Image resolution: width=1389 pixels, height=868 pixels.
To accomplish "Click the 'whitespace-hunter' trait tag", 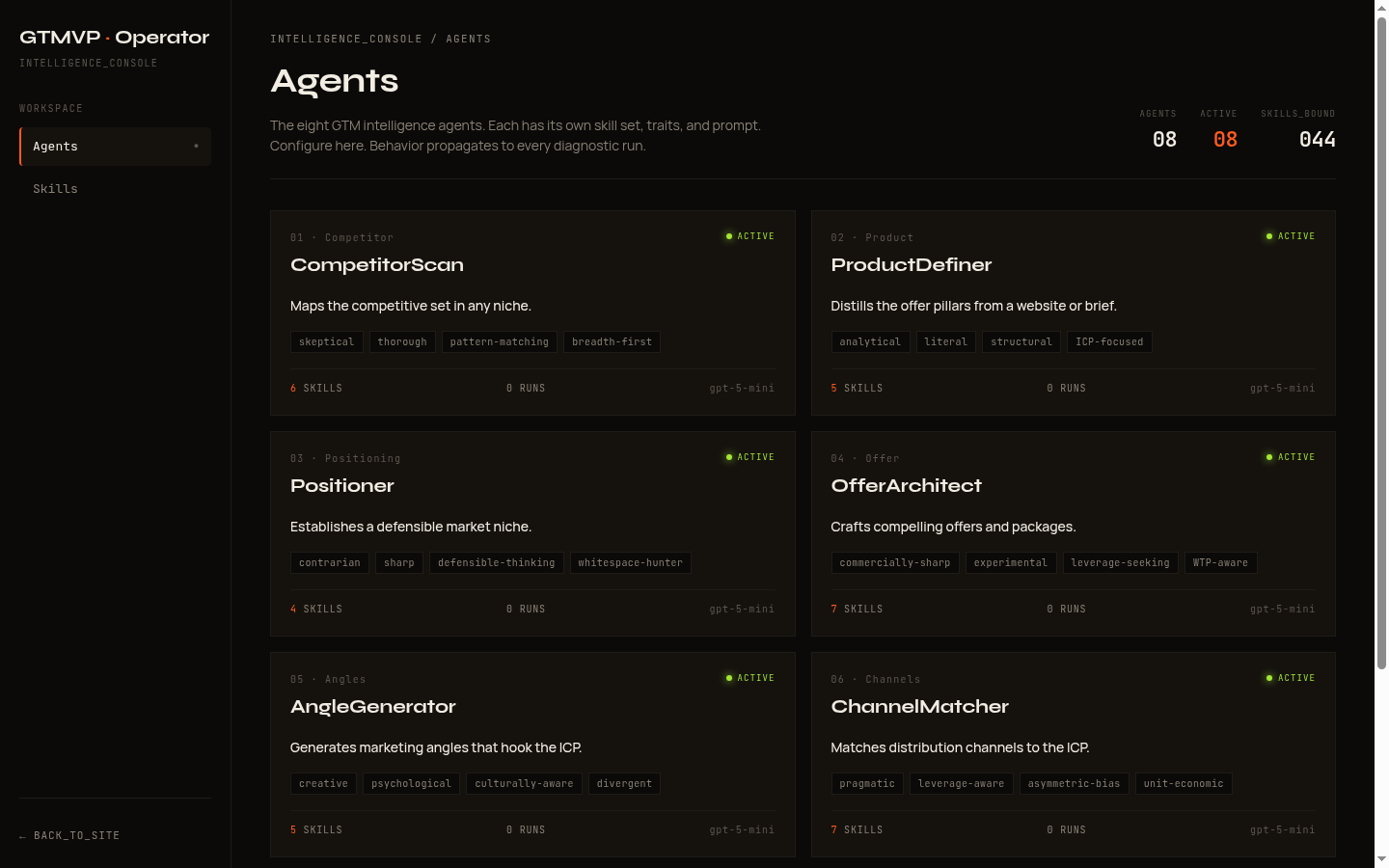I will [630, 563].
